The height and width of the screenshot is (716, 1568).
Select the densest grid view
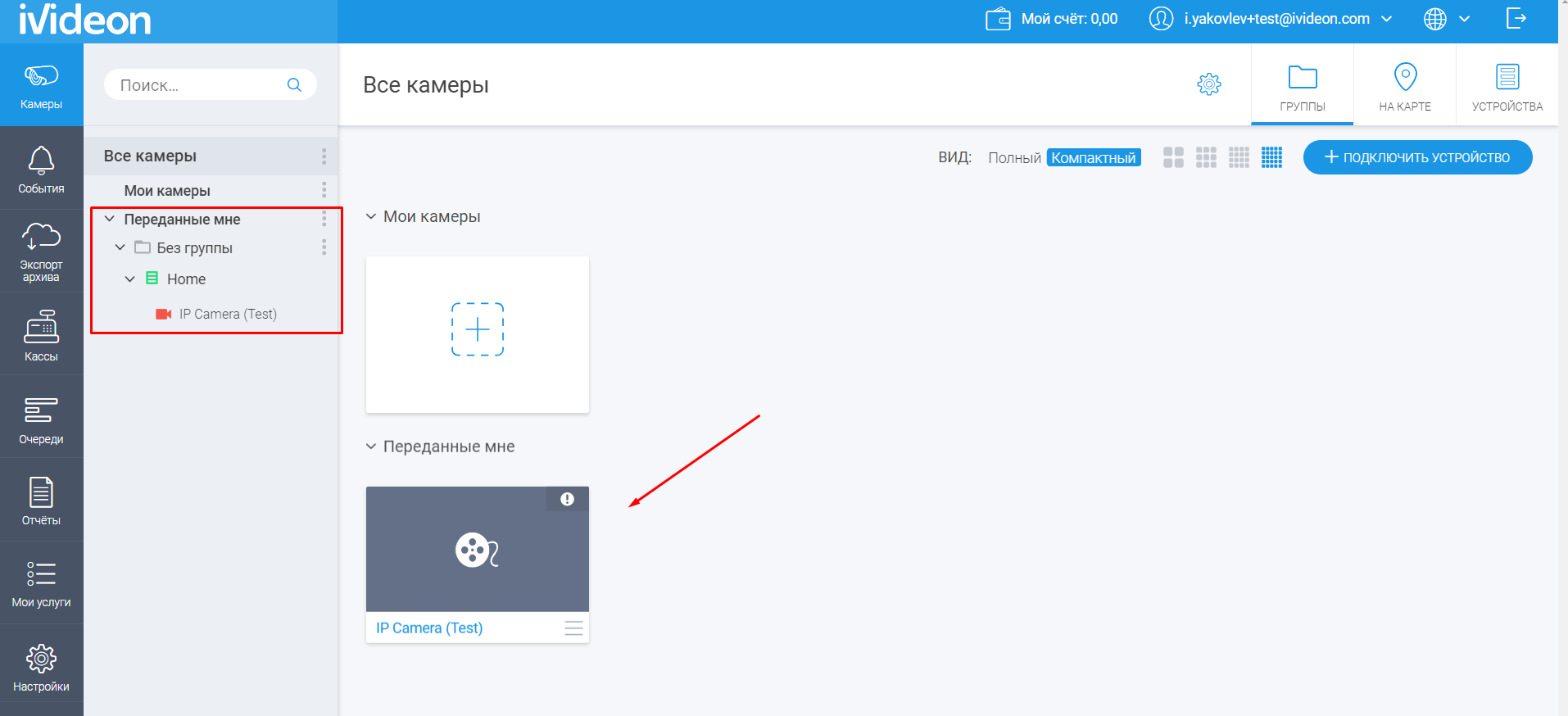1271,157
